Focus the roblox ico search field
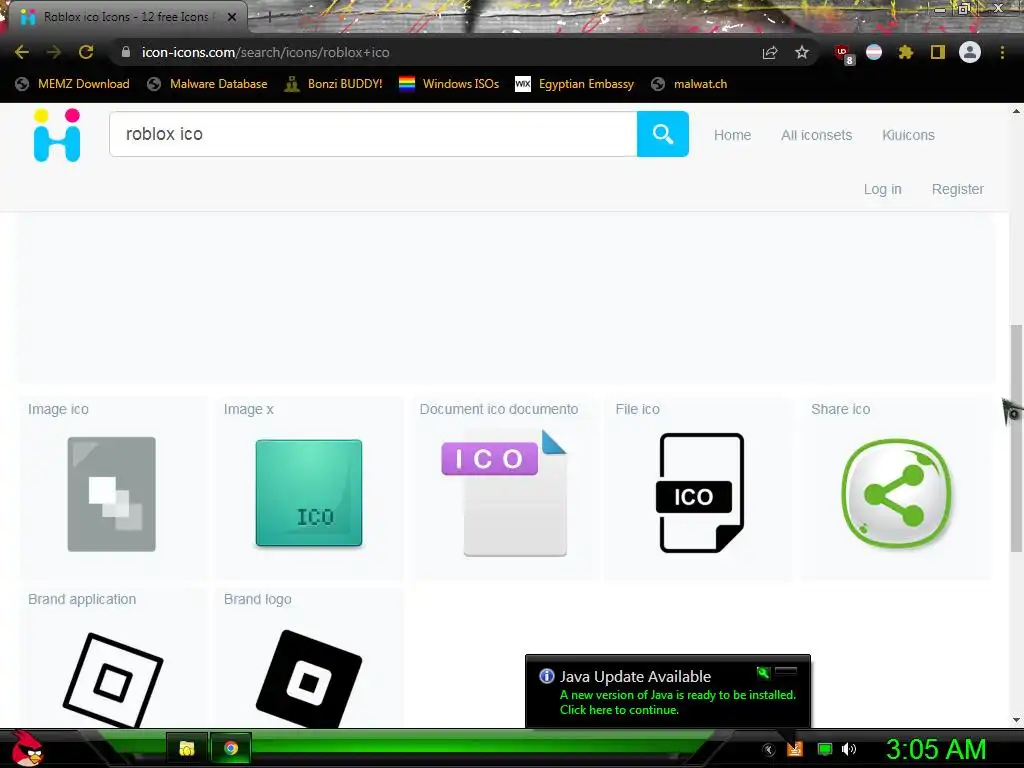 (x=373, y=134)
